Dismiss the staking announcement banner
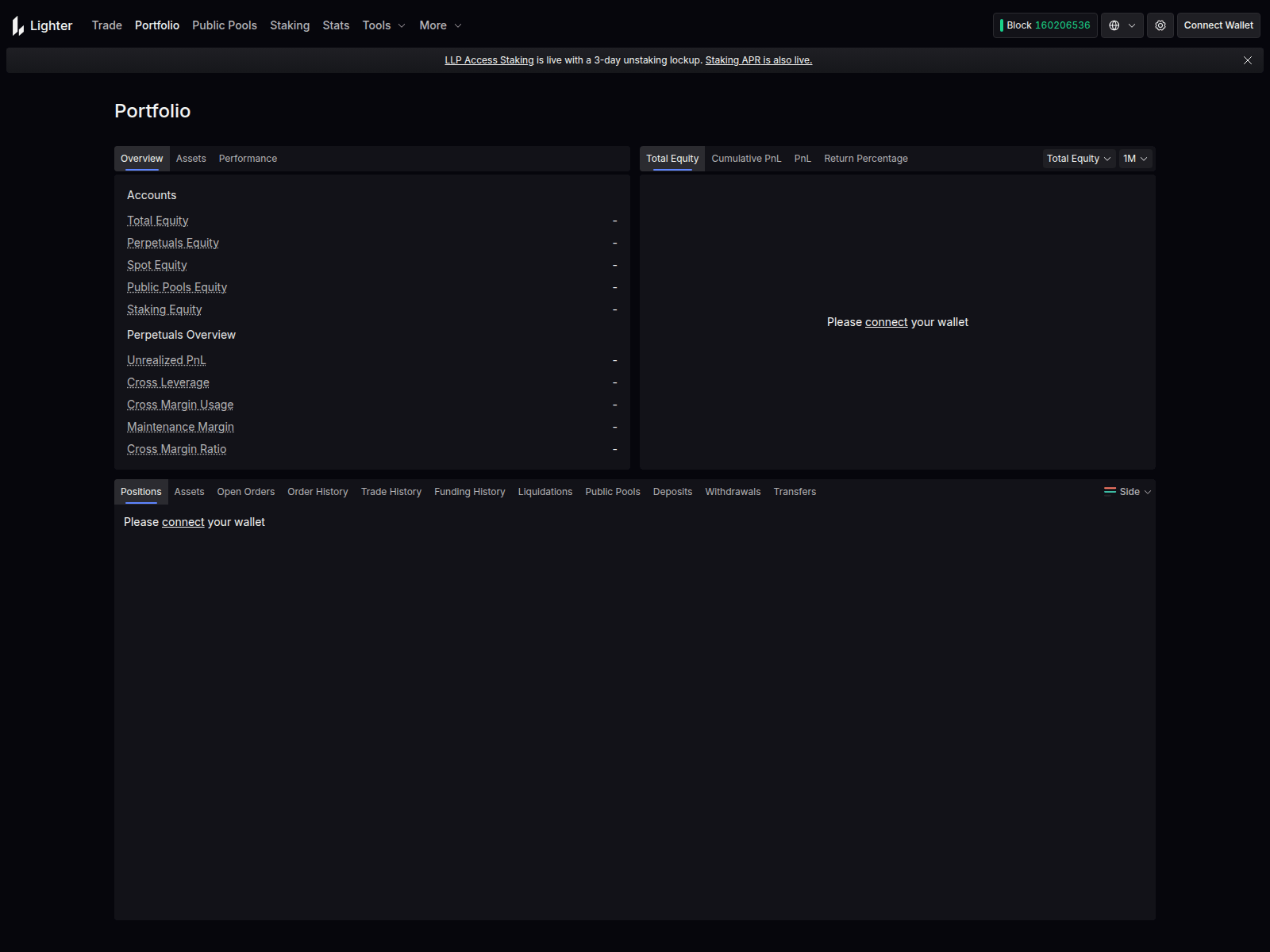This screenshot has width=1270, height=952. (1248, 60)
